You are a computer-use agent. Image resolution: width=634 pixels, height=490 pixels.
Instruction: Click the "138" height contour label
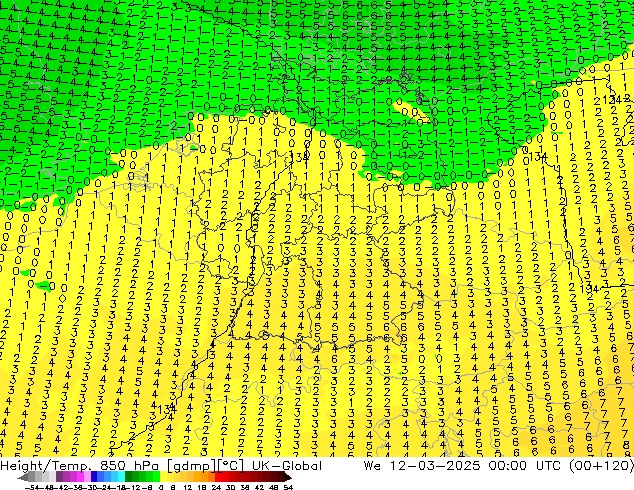[x=300, y=156]
